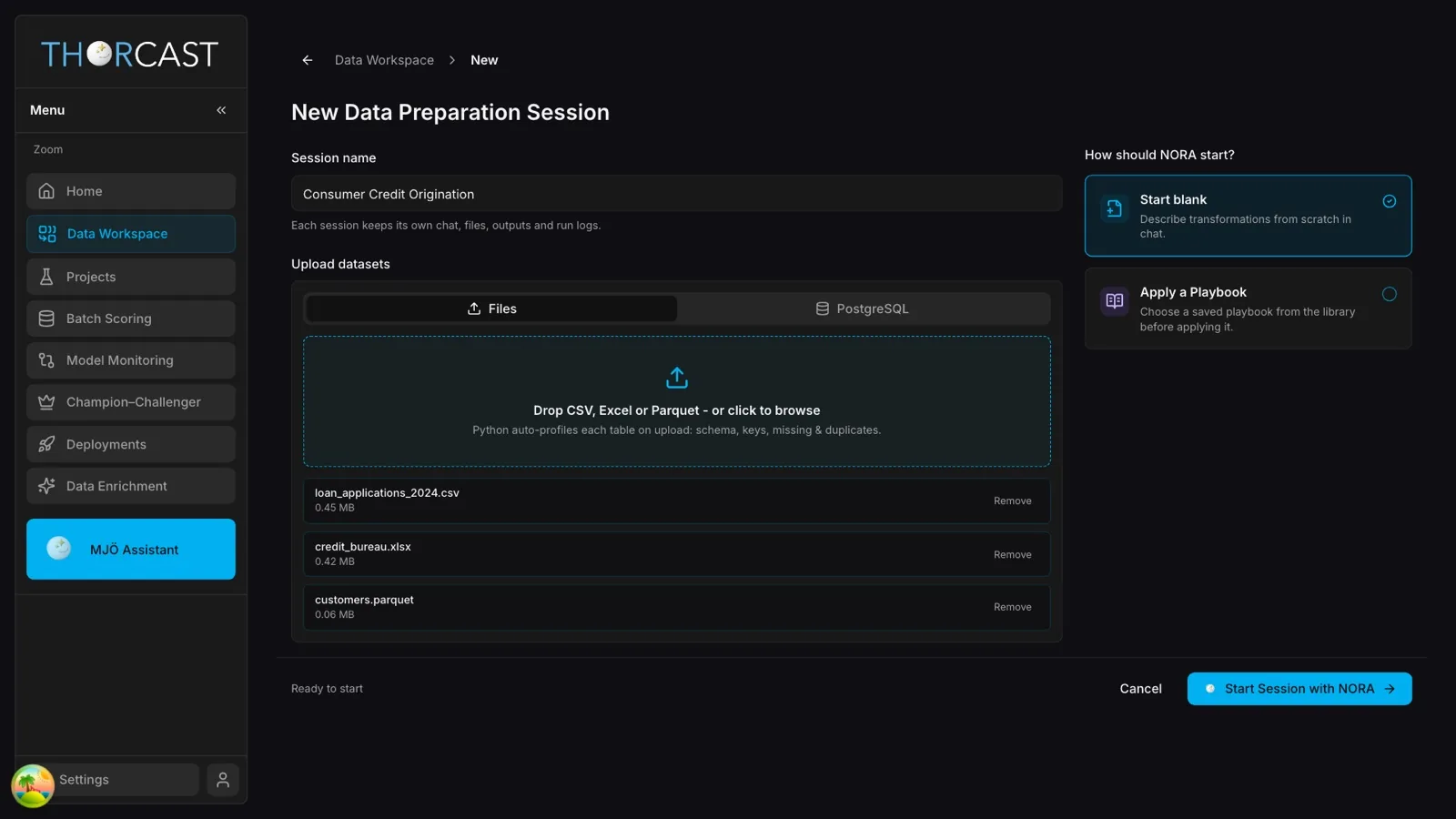Click the credit_bureau.xlsx file name
Viewport: 1456px width, 819px height.
(x=363, y=547)
